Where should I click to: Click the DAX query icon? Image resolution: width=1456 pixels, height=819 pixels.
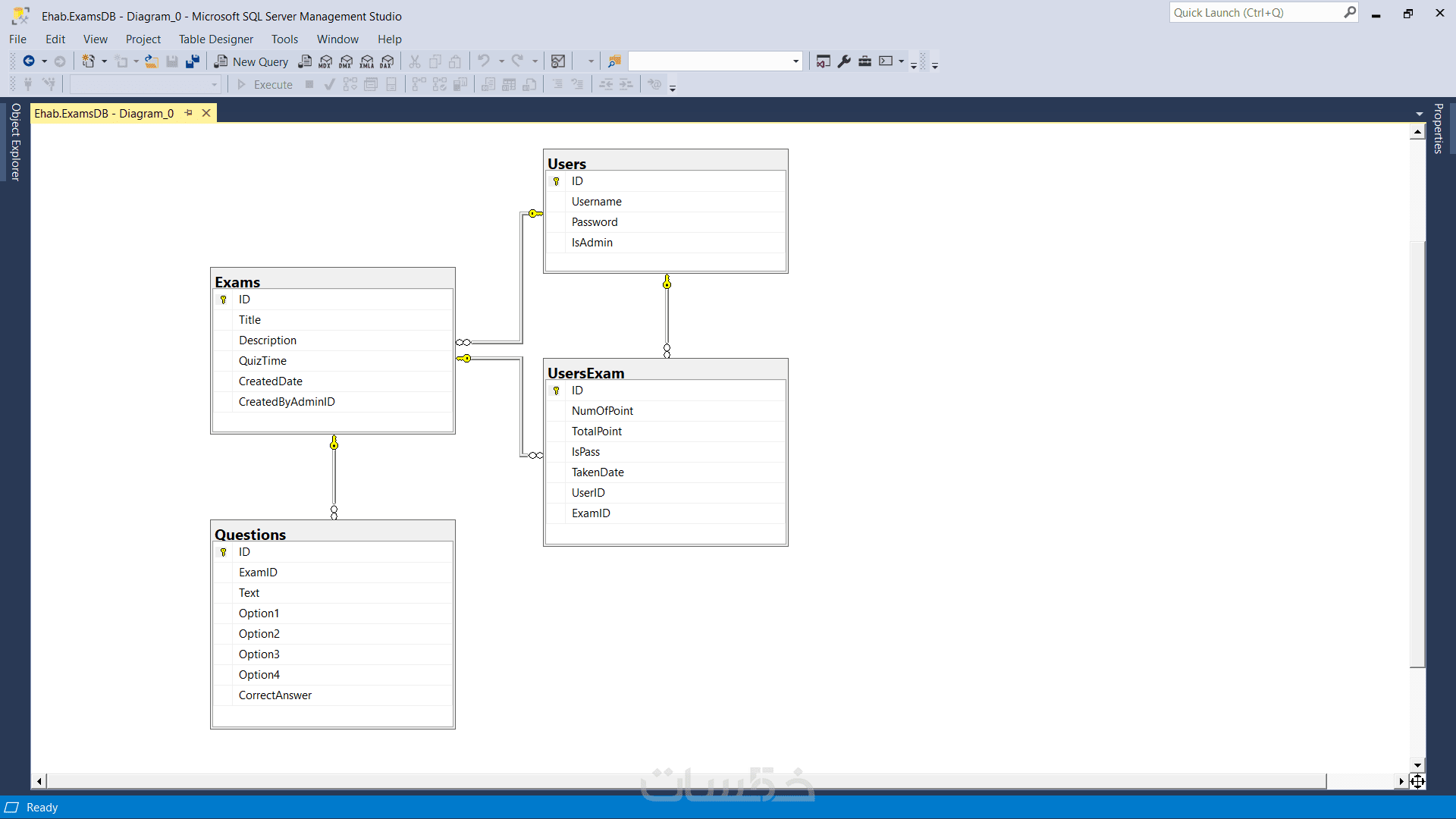[x=388, y=61]
